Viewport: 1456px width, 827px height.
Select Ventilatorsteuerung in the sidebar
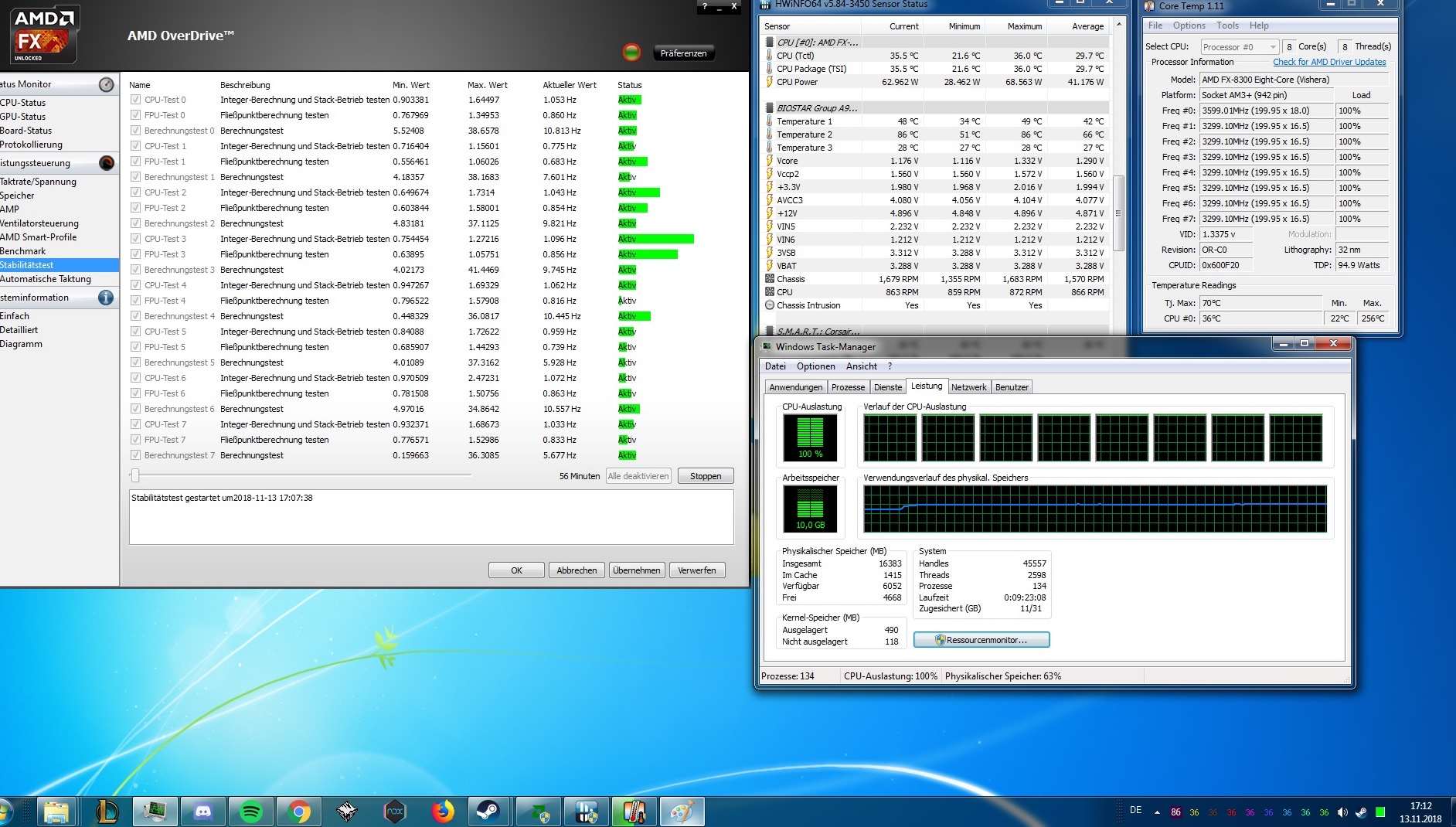(x=39, y=223)
